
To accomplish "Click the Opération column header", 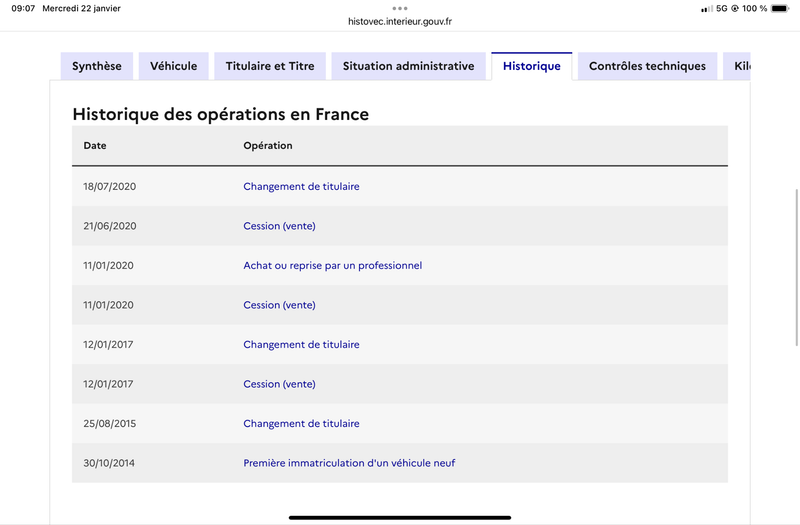I will pyautogui.click(x=268, y=145).
